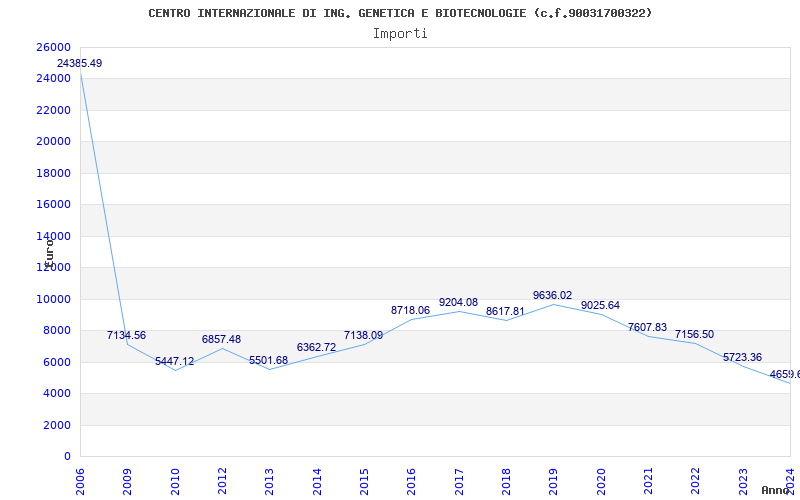Click the Anno axis label
Image resolution: width=800 pixels, height=500 pixels.
(x=777, y=490)
